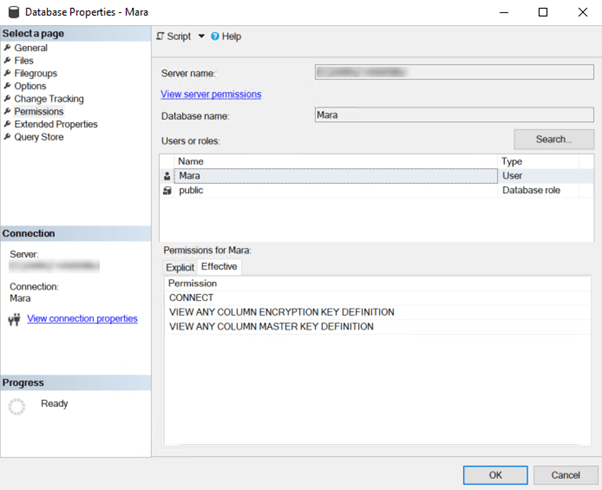This screenshot has width=602, height=490.
Task: Select VIEW ANY COLUMN MASTER KEY DEFINITION
Action: tap(377, 327)
